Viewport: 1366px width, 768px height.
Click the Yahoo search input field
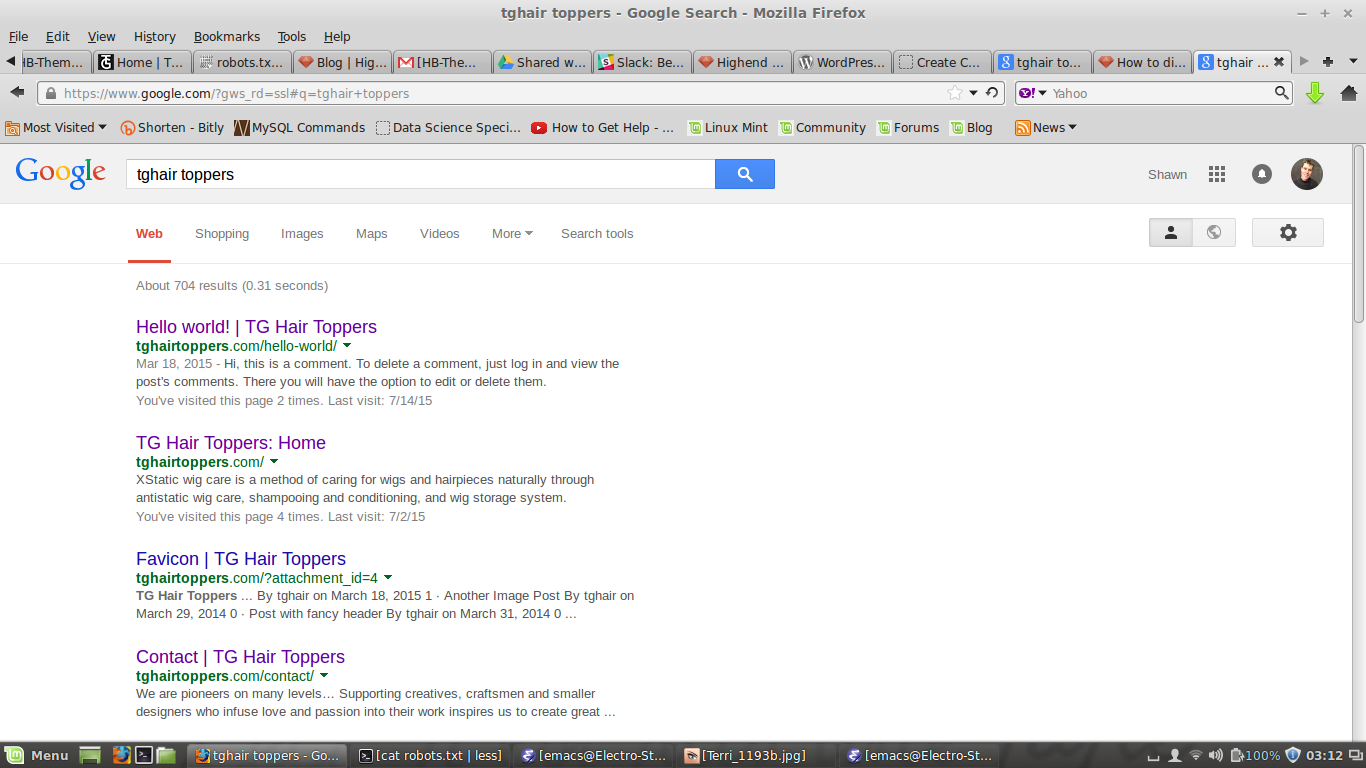1160,93
